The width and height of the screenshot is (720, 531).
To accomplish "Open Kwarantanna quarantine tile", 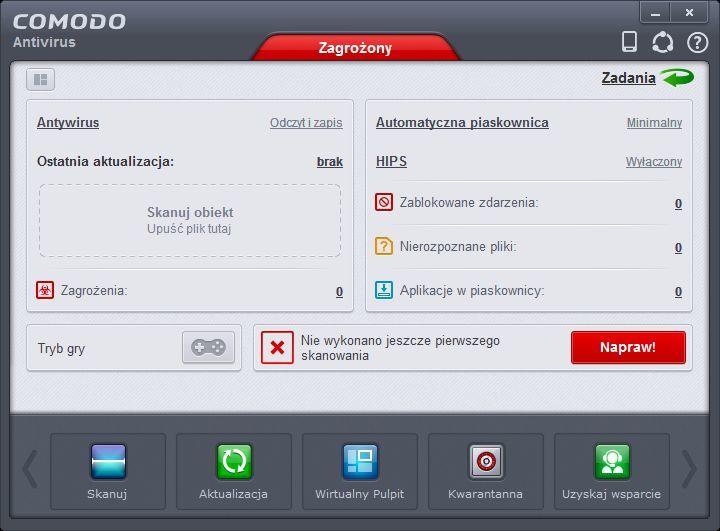I will pyautogui.click(x=486, y=471).
